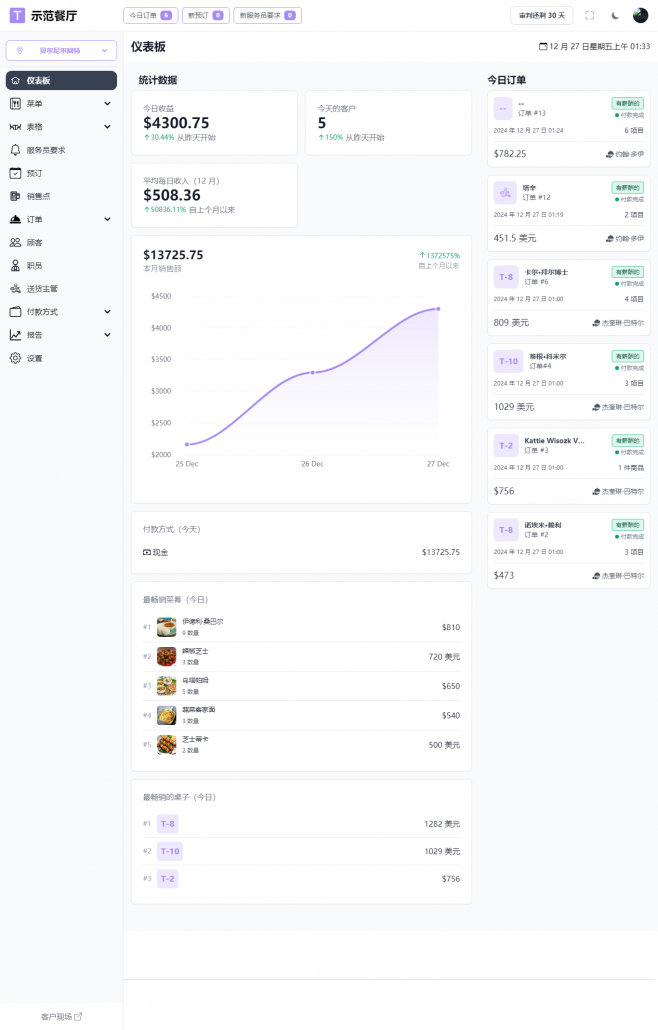Click the 送货主管 delivery icon
Screen dimensions: 658x1030
pos(15,289)
